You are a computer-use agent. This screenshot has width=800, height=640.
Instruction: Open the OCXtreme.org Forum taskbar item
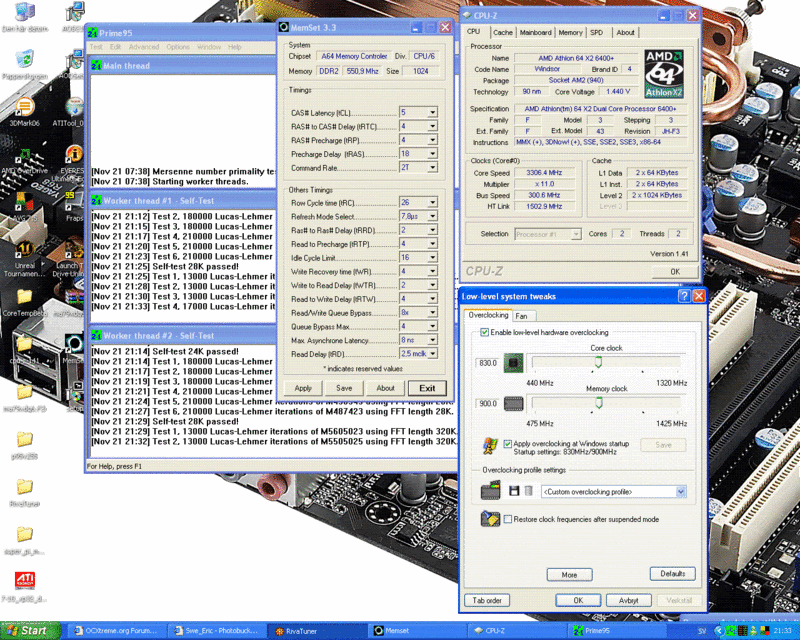click(117, 631)
